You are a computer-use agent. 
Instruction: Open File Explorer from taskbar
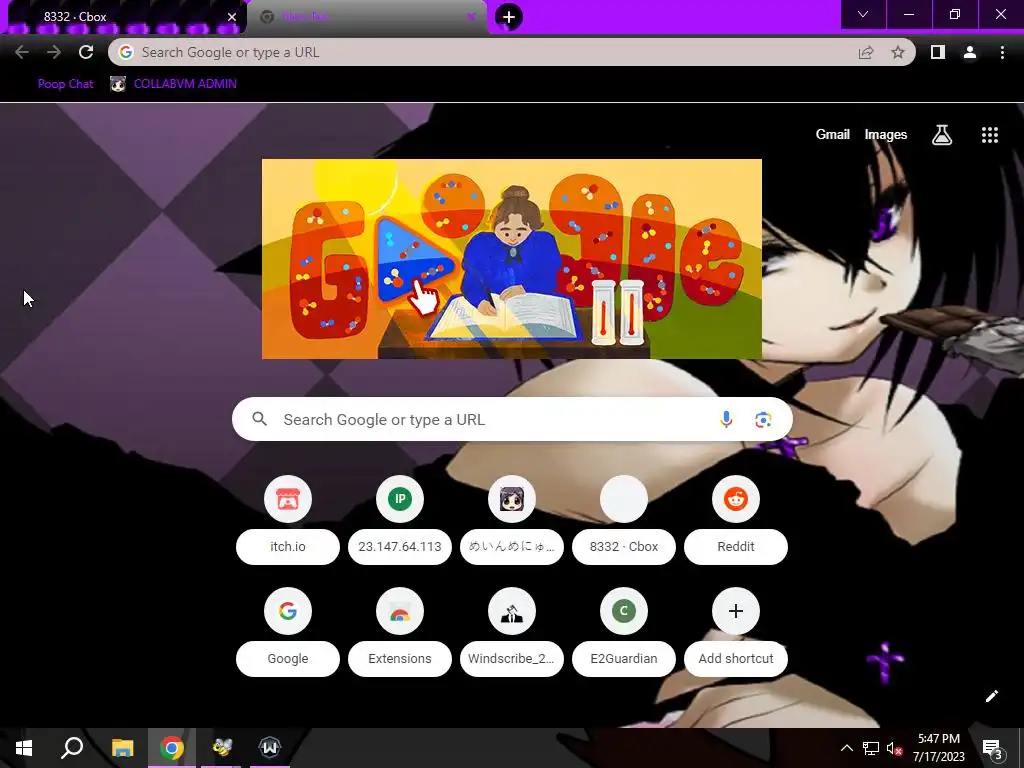click(122, 748)
